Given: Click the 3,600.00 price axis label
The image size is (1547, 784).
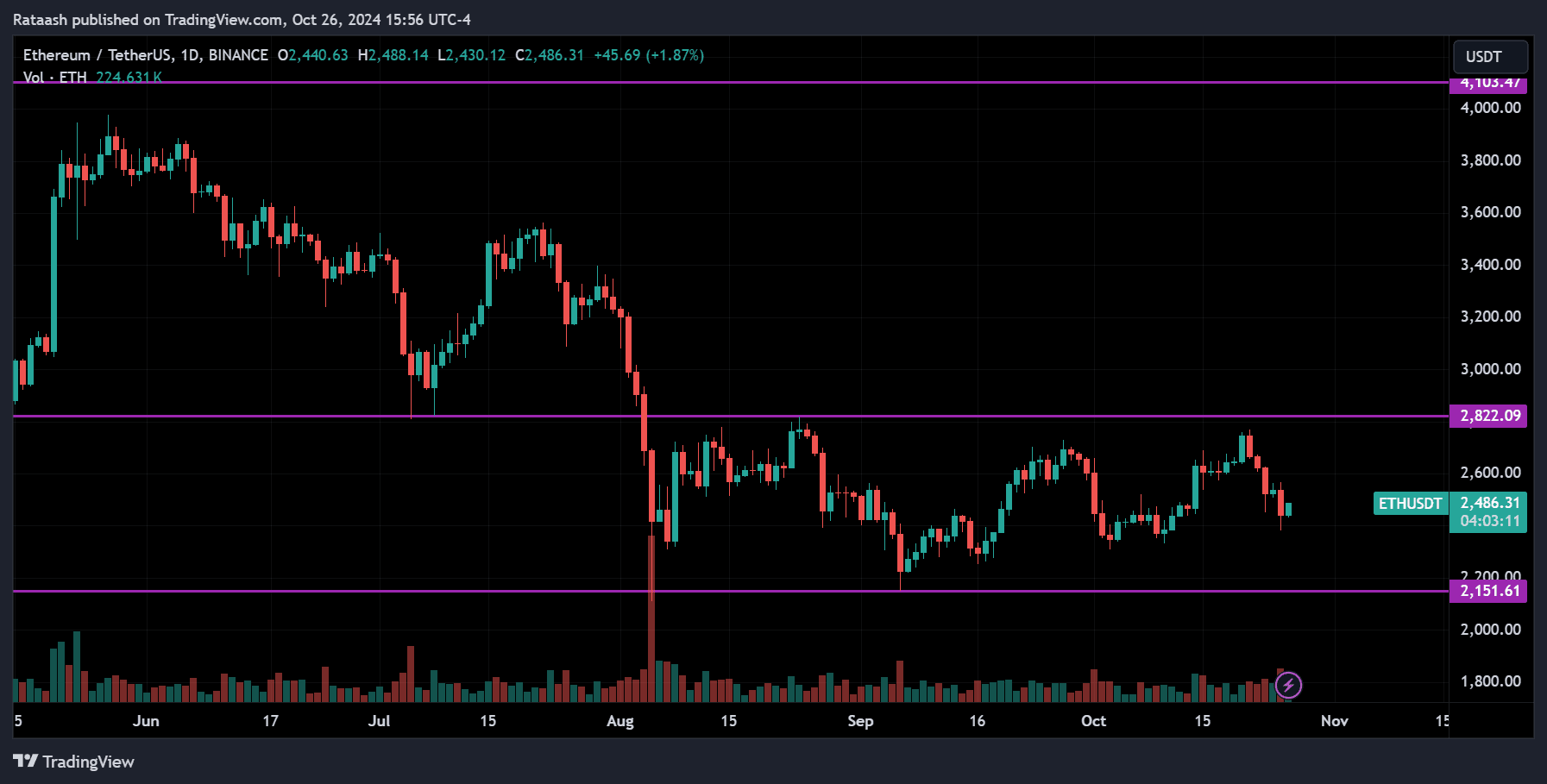Looking at the screenshot, I should point(1490,212).
